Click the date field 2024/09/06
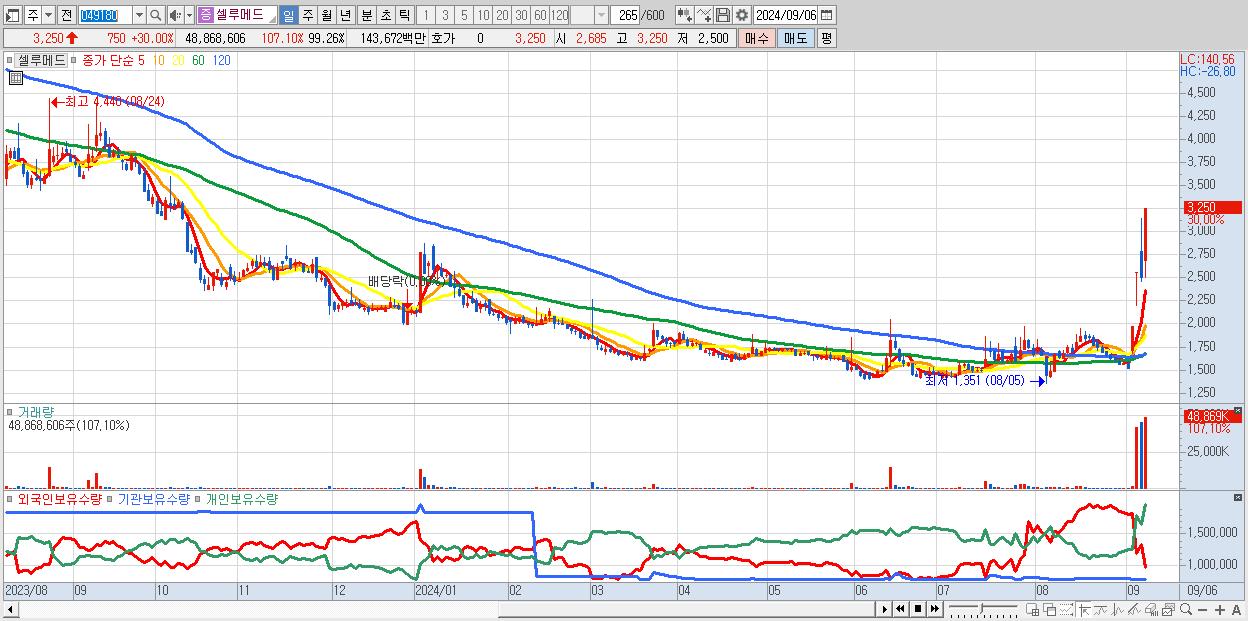 click(786, 16)
